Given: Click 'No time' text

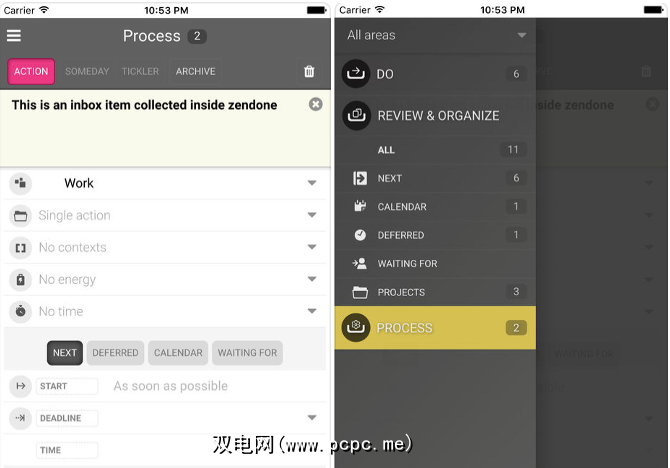Looking at the screenshot, I should tap(61, 312).
